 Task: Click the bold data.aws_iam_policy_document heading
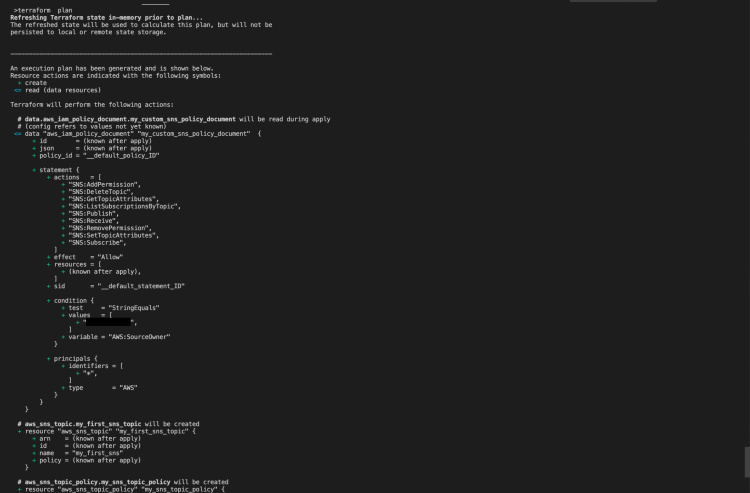click(x=130, y=119)
